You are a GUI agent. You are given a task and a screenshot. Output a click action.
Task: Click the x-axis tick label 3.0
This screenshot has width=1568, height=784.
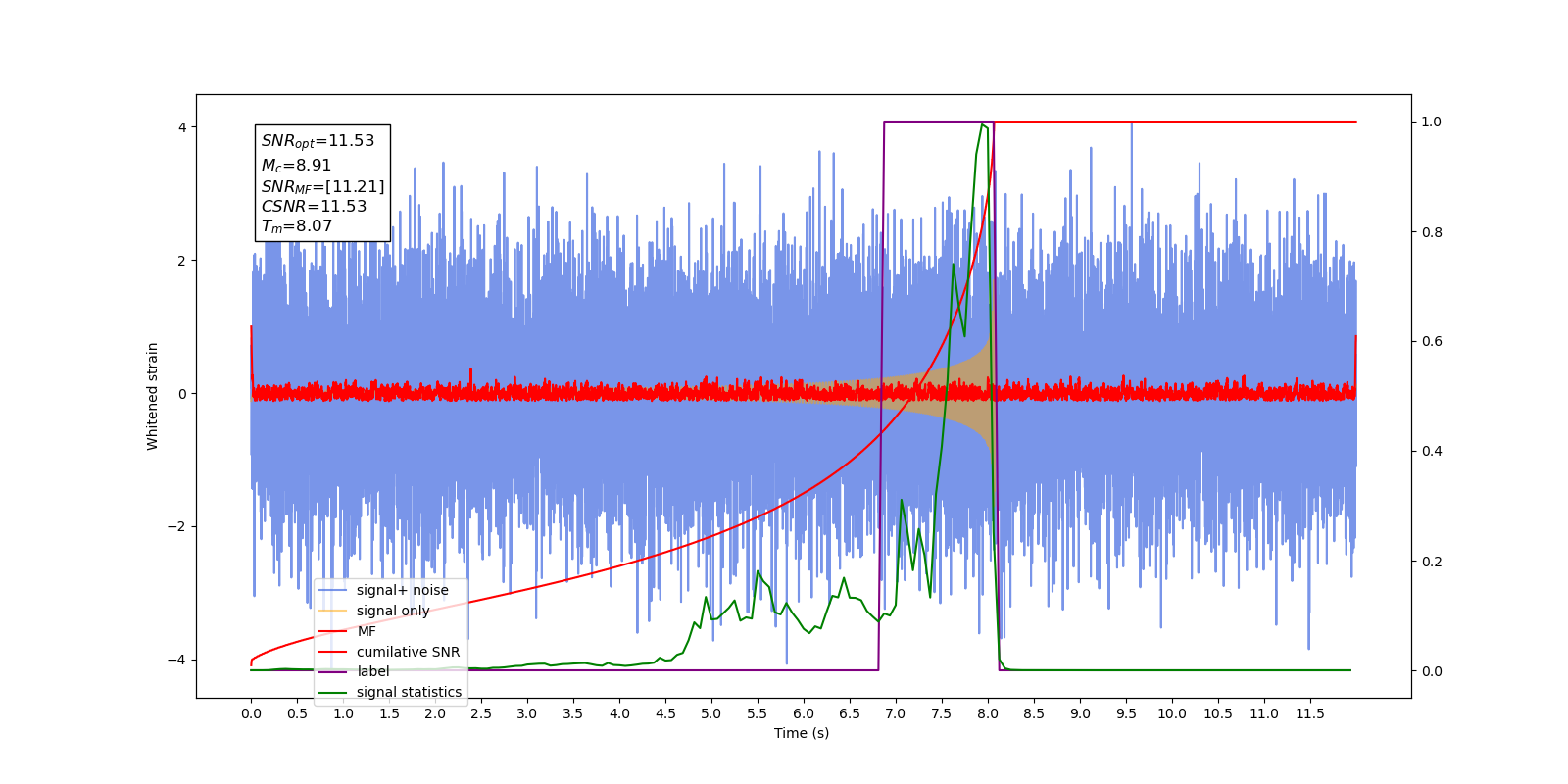(x=527, y=713)
